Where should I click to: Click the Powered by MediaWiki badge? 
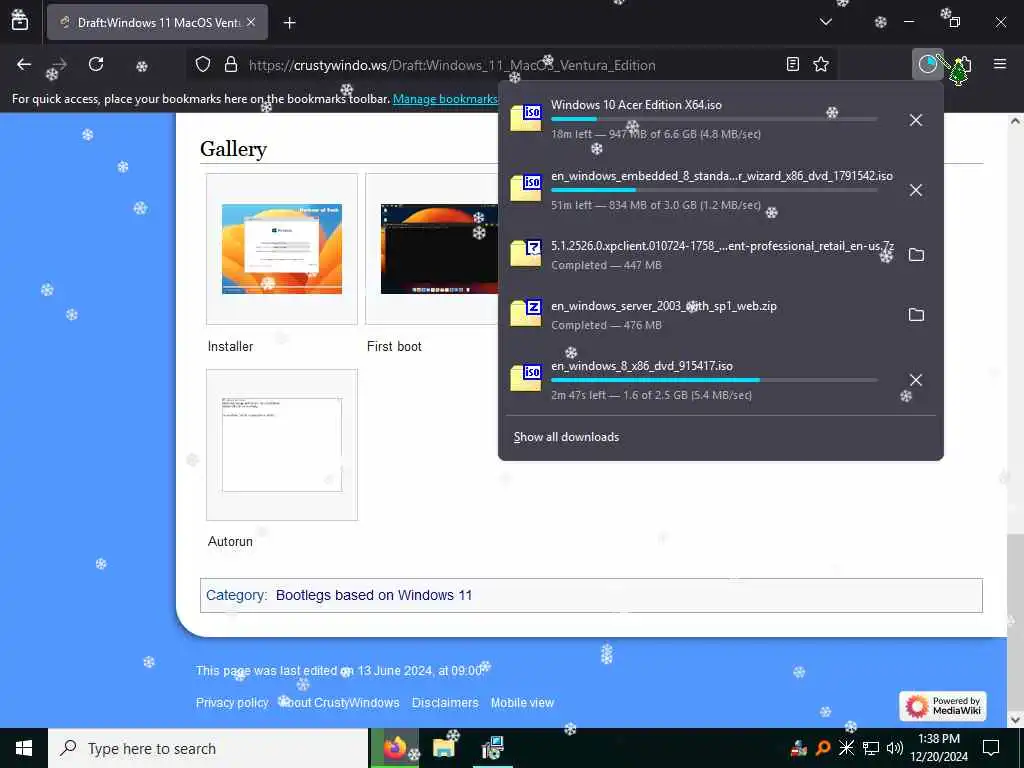(942, 706)
